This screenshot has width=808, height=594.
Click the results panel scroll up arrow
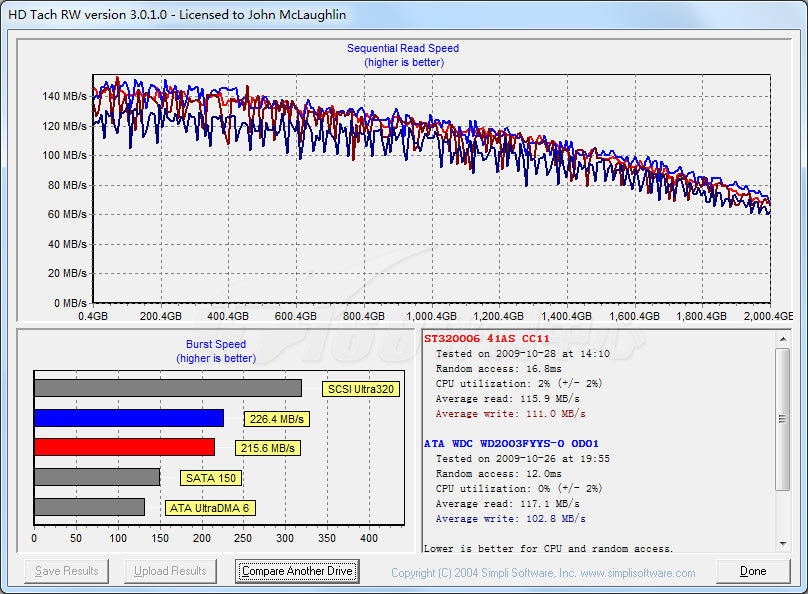click(784, 339)
